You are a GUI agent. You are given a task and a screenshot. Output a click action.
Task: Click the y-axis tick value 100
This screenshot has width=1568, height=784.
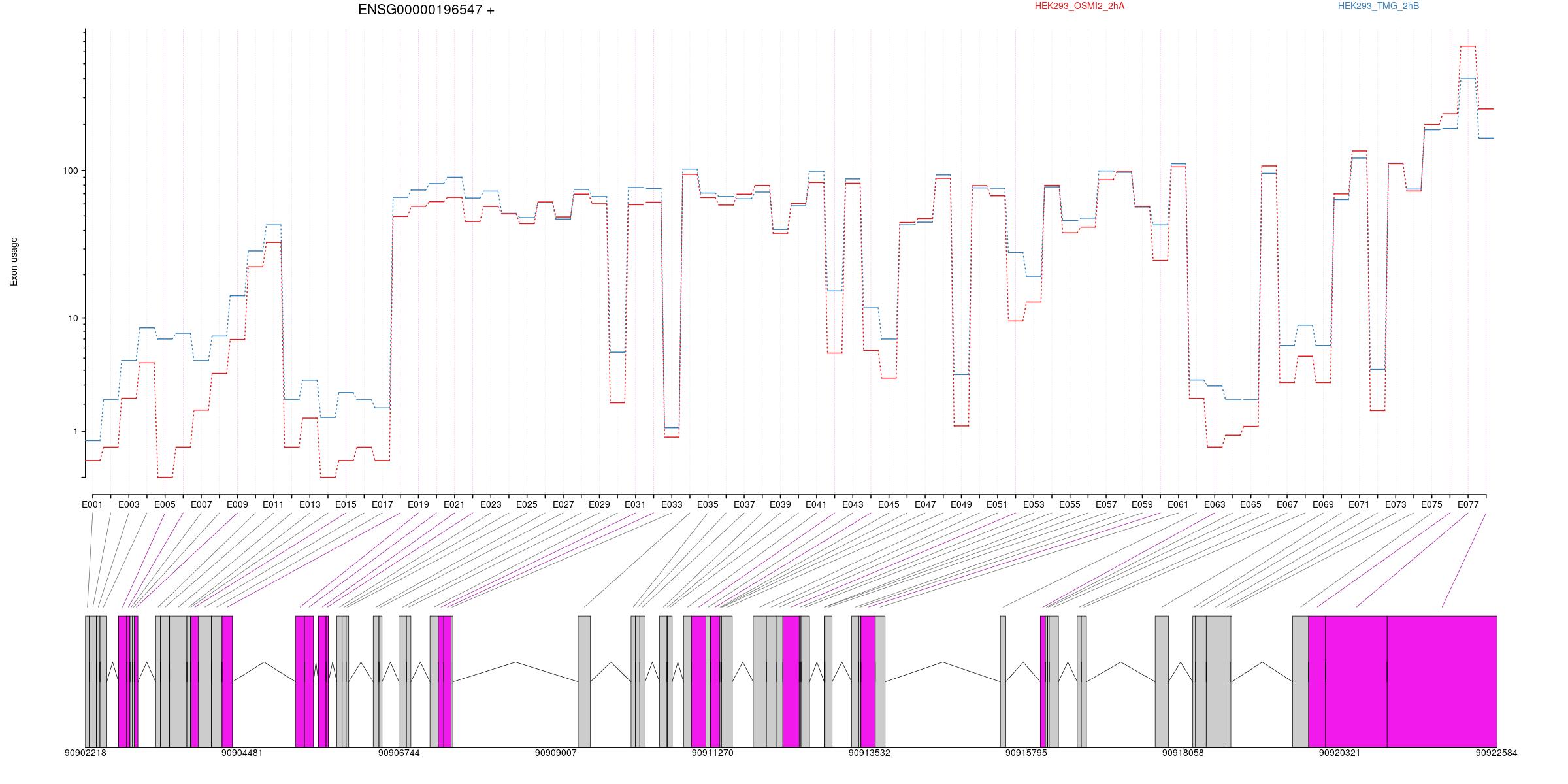[70, 171]
